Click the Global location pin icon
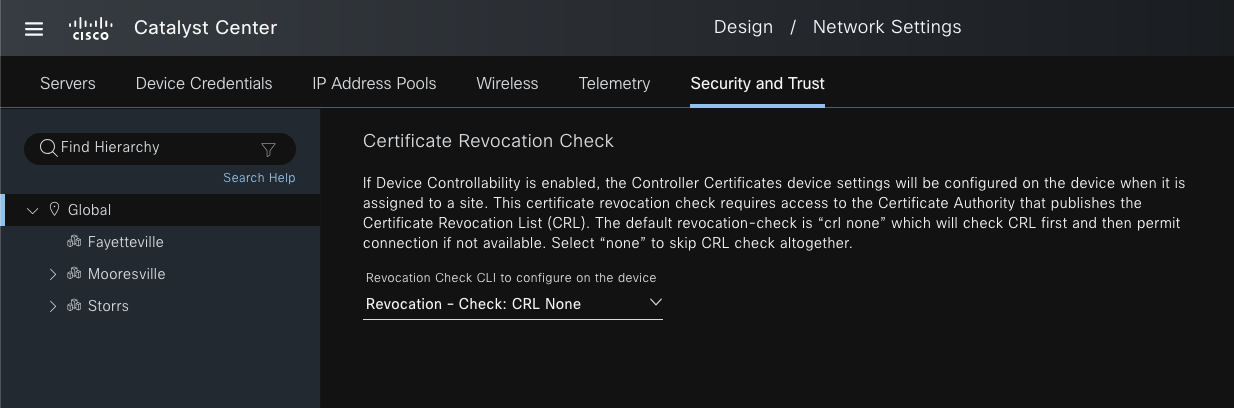 [54, 210]
